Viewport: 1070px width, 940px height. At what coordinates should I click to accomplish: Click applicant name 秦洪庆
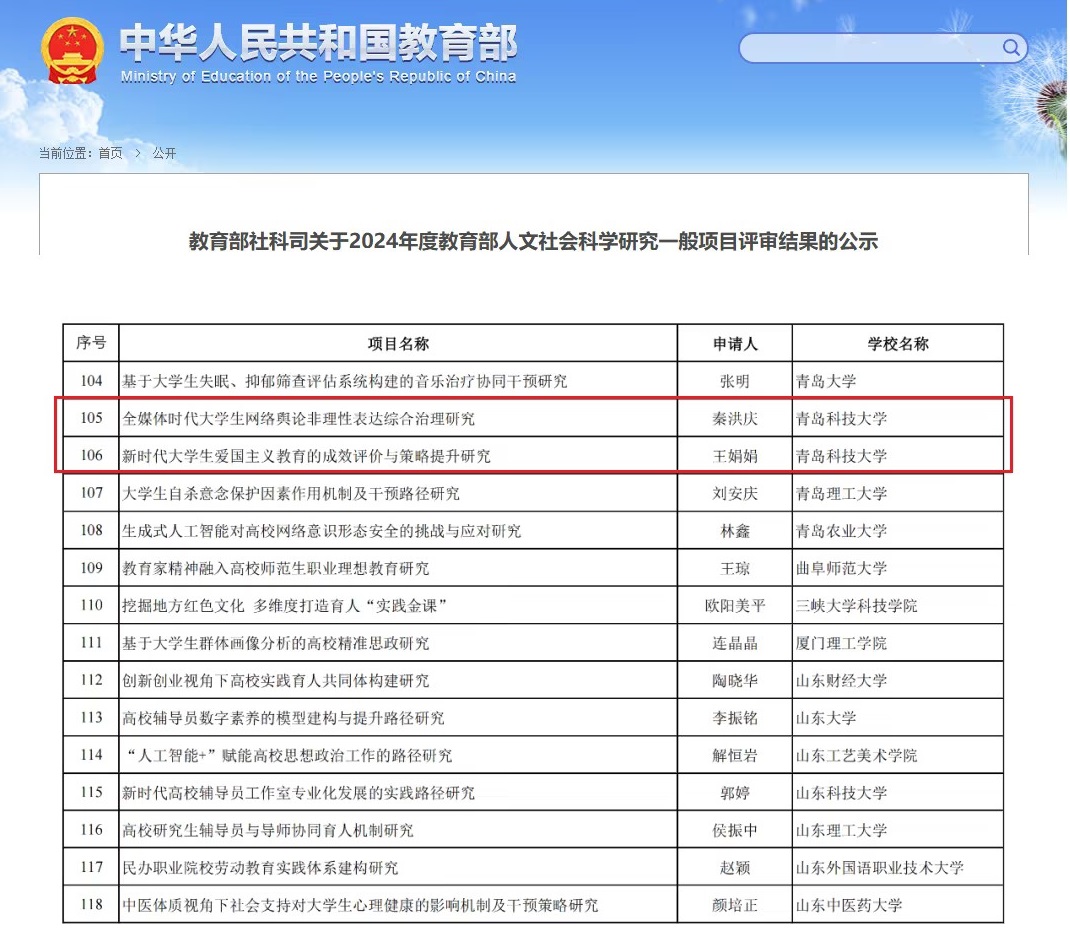click(x=735, y=418)
